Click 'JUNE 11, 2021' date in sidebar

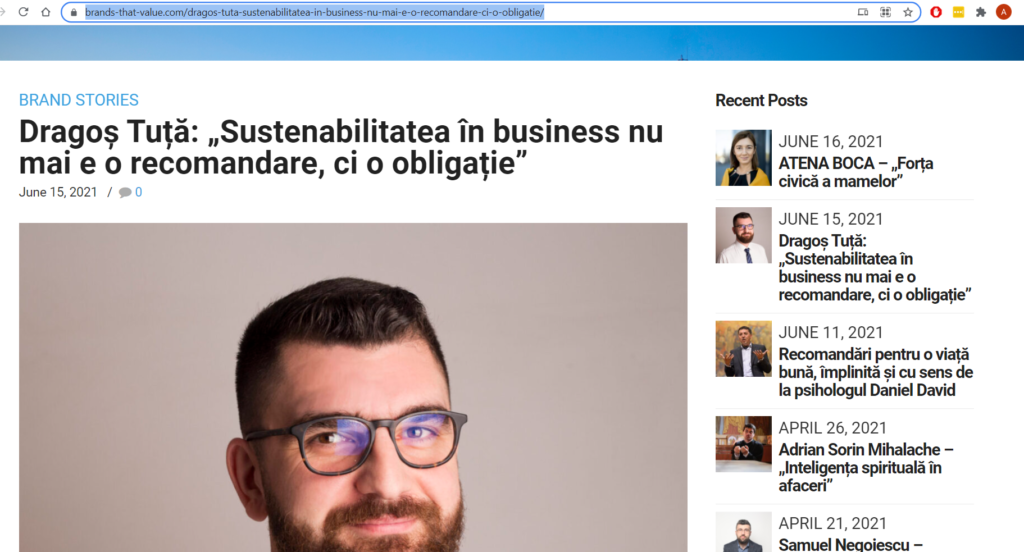[831, 333]
